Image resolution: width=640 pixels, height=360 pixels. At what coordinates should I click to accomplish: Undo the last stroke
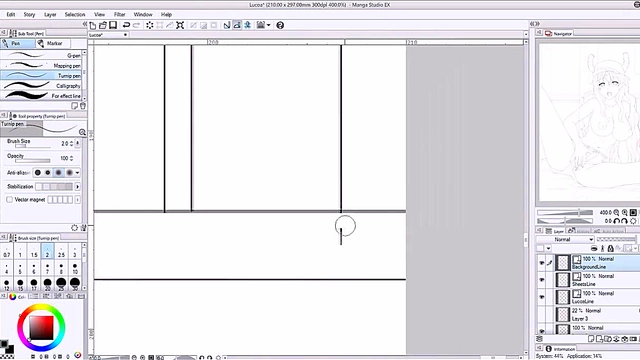click(127, 25)
